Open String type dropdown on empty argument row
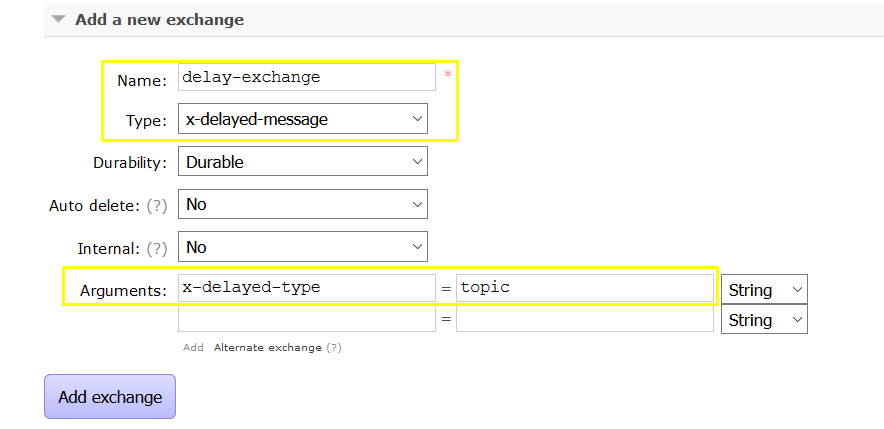The width and height of the screenshot is (884, 429). pos(764,320)
